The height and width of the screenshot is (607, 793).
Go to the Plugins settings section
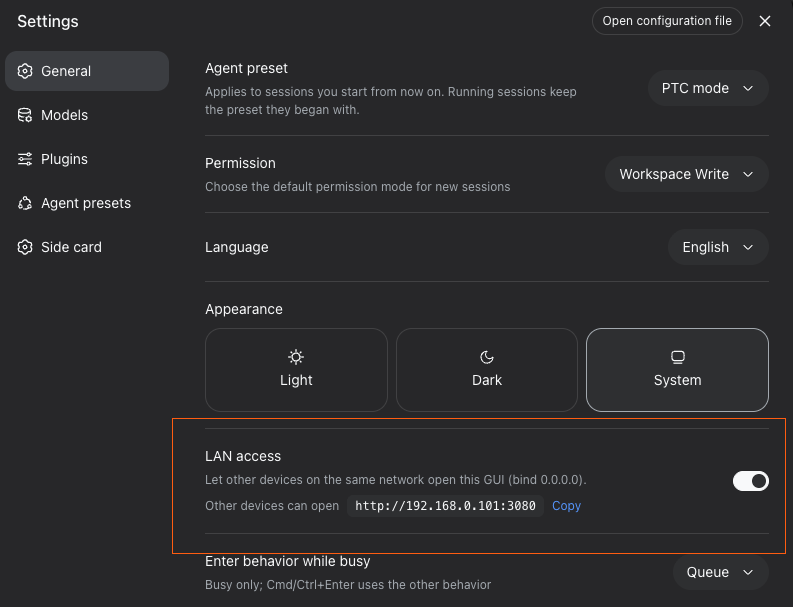tap(87, 159)
